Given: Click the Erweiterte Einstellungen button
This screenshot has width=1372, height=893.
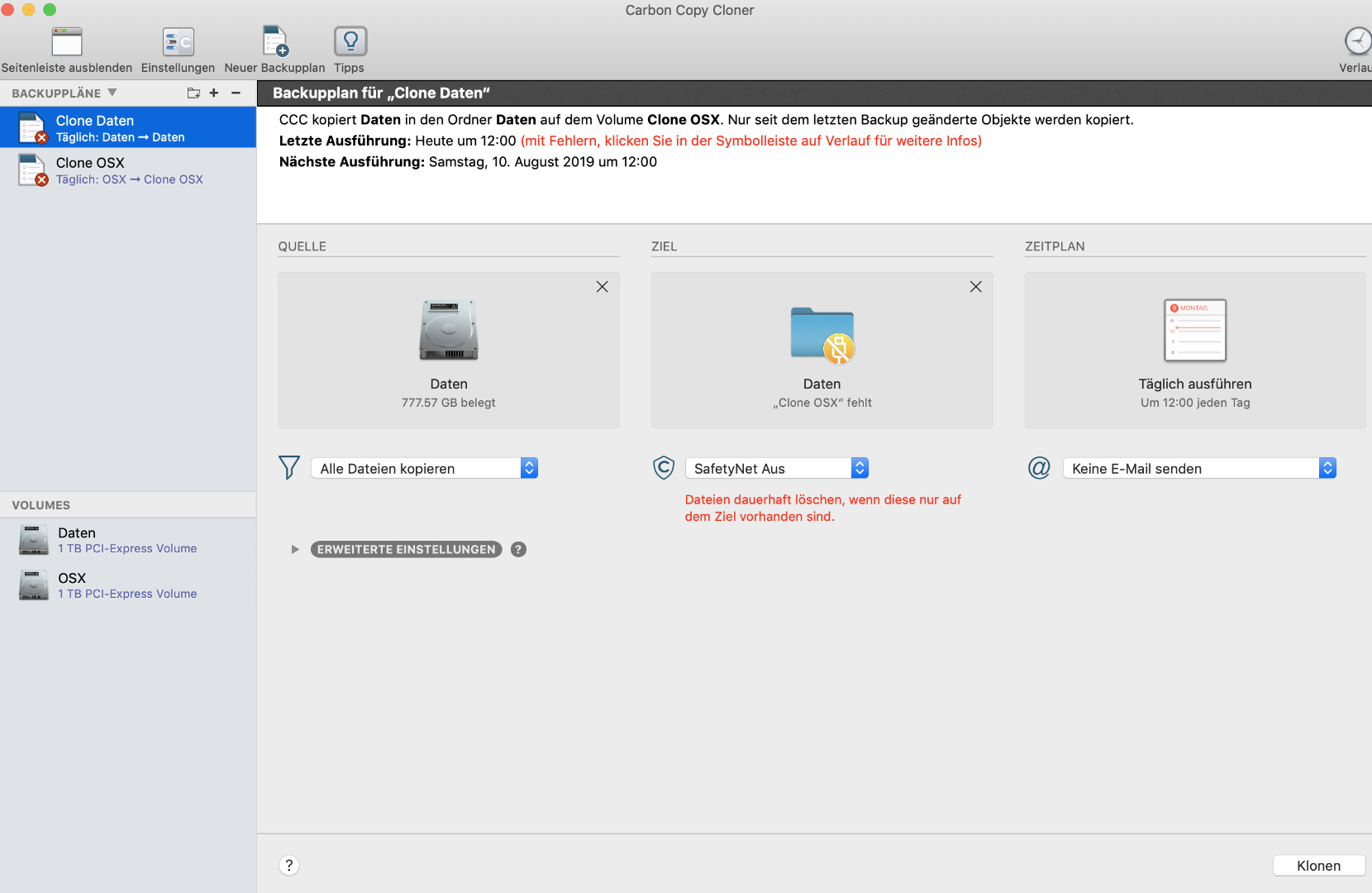Looking at the screenshot, I should point(407,550).
